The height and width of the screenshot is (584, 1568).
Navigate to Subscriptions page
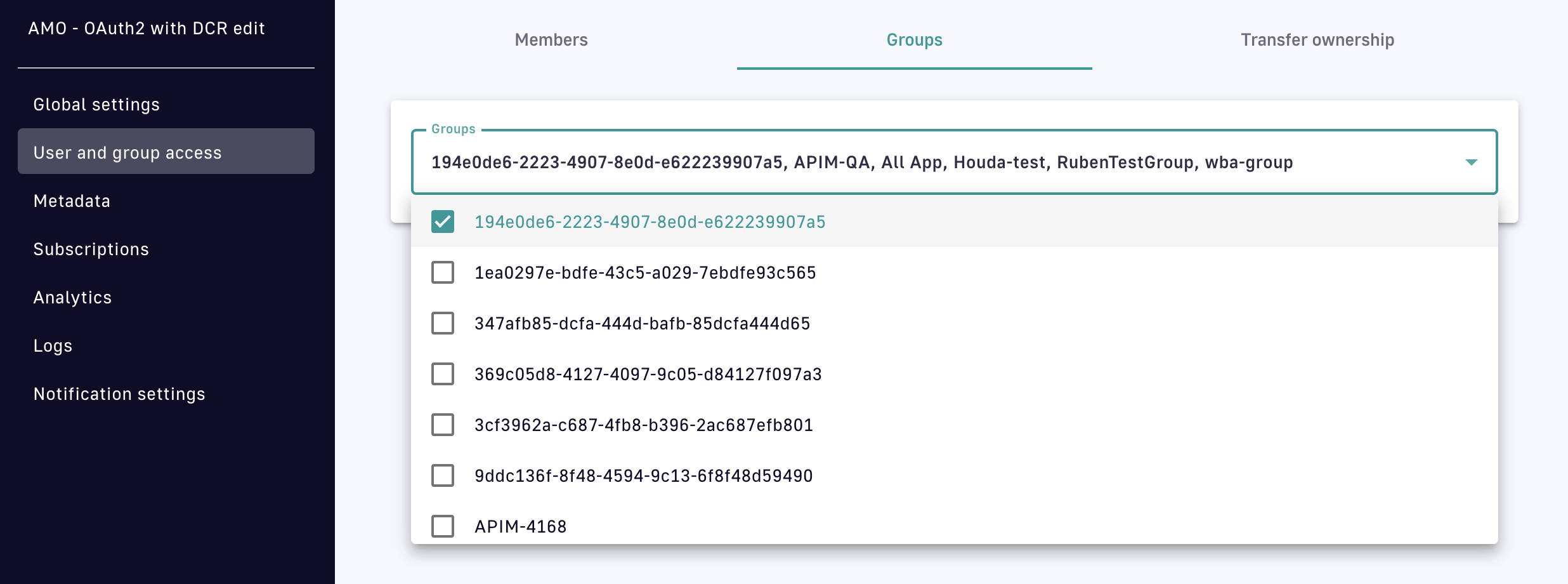click(91, 249)
